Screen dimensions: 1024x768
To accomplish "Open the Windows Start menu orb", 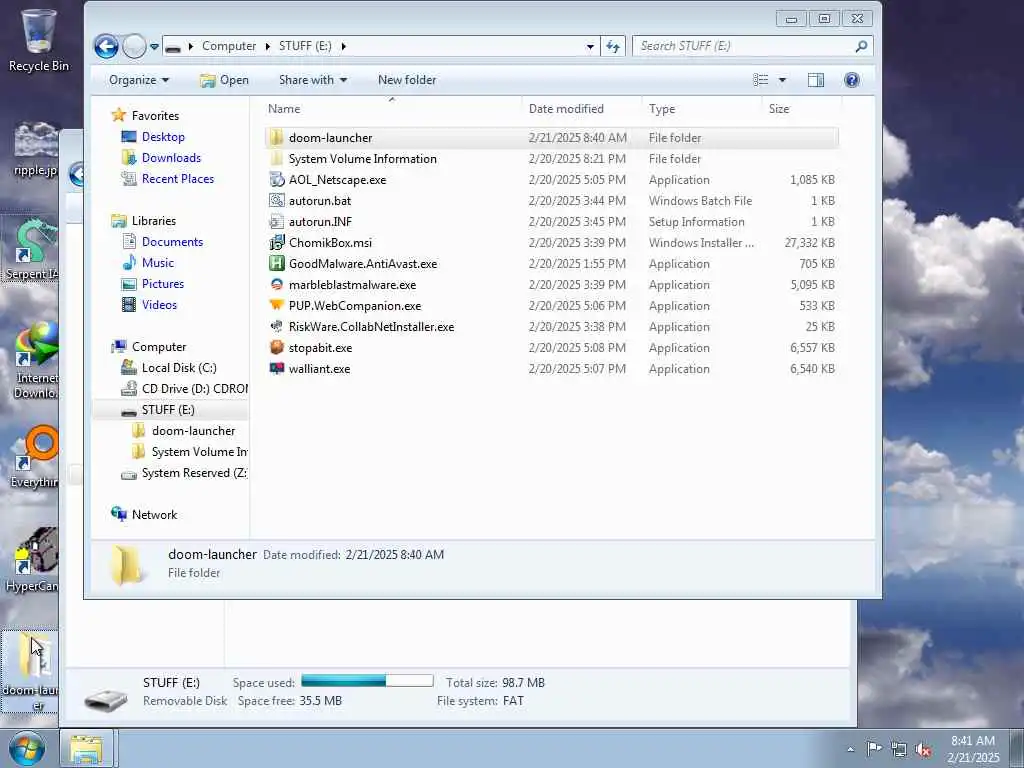I will point(27,748).
